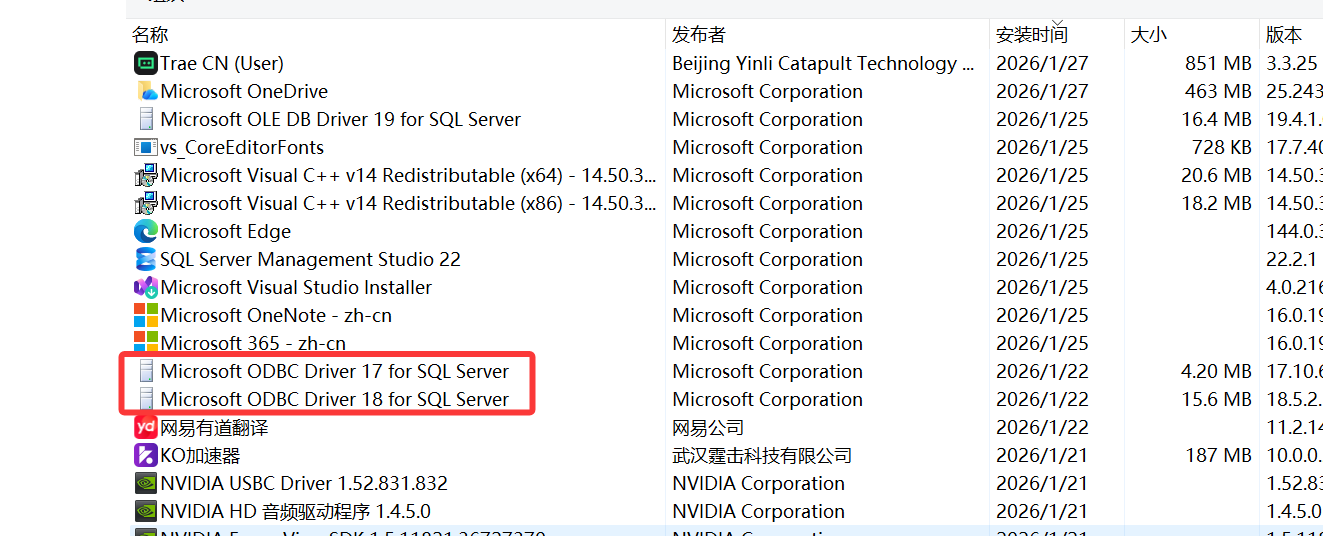This screenshot has height=536, width=1323.
Task: Sort by the 发布者 column header
Action: tap(699, 34)
